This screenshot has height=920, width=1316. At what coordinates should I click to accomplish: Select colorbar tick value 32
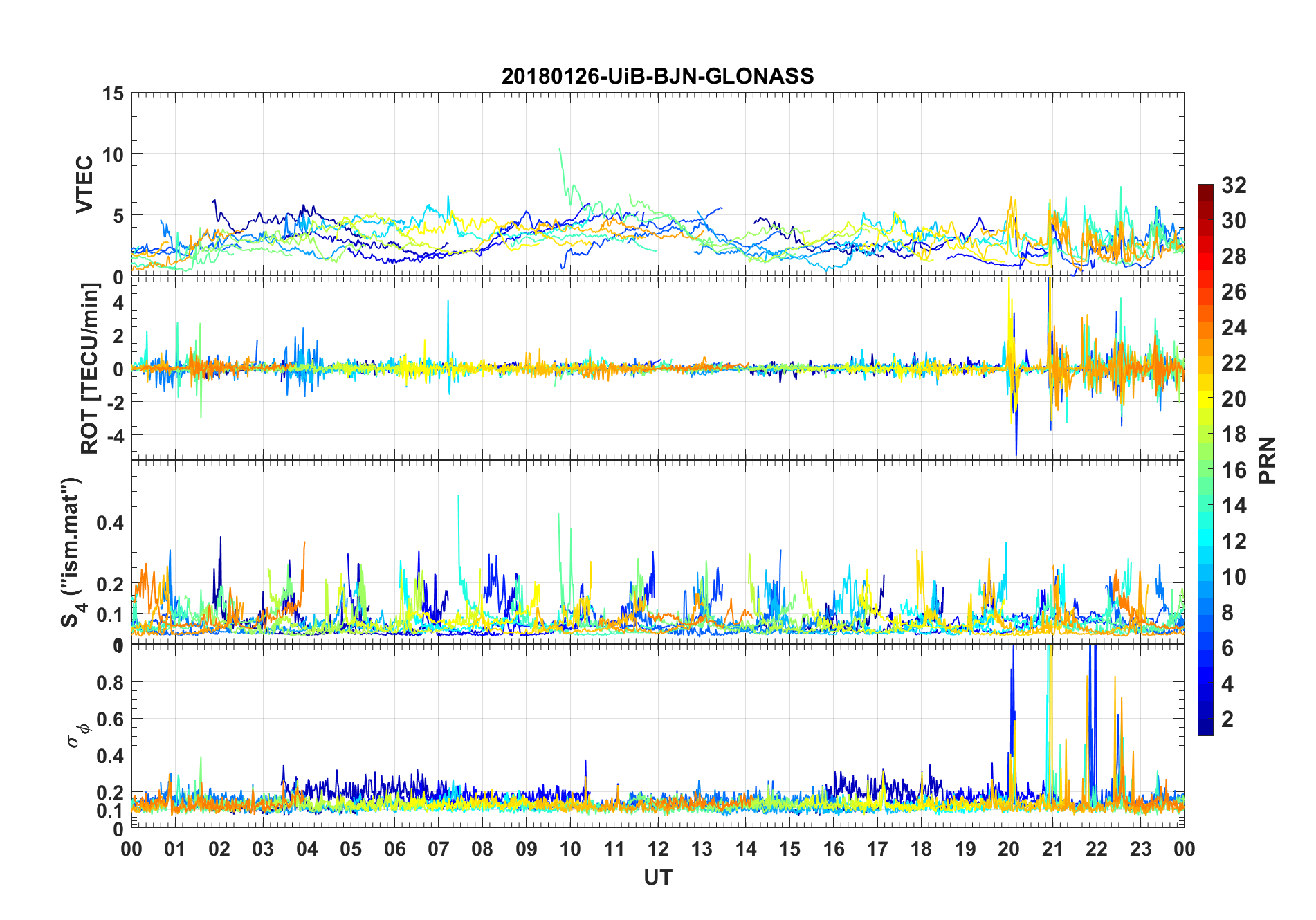1234,185
